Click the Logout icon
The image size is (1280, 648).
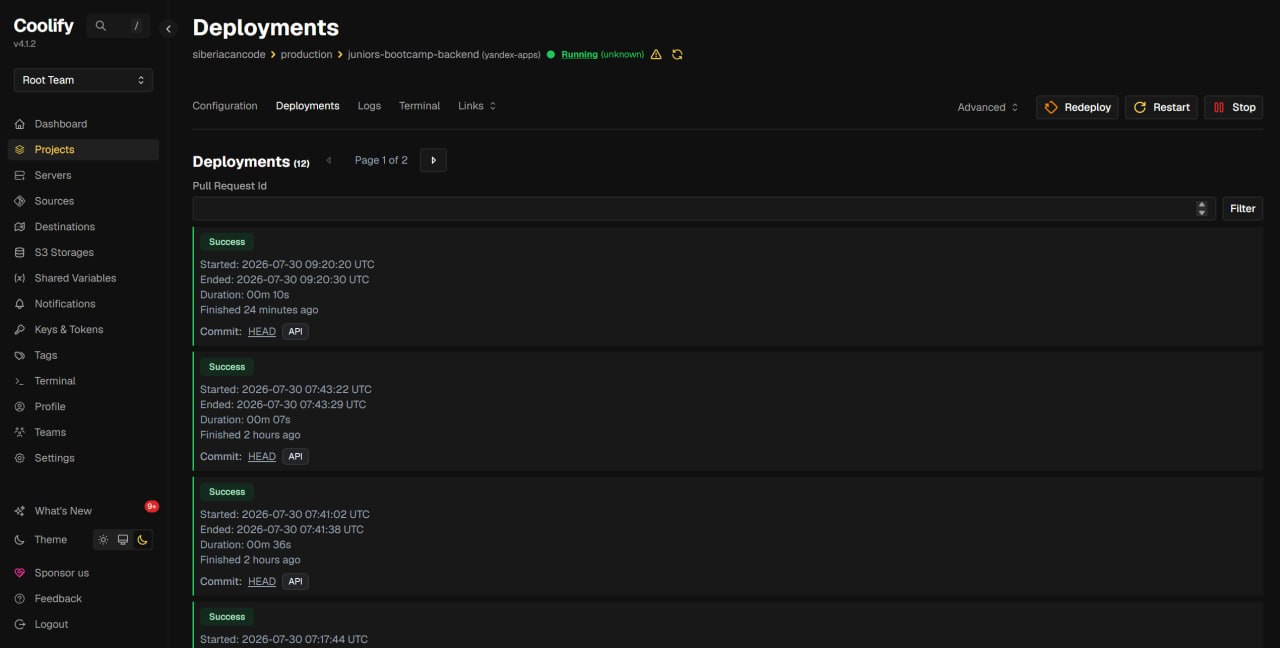(20, 625)
